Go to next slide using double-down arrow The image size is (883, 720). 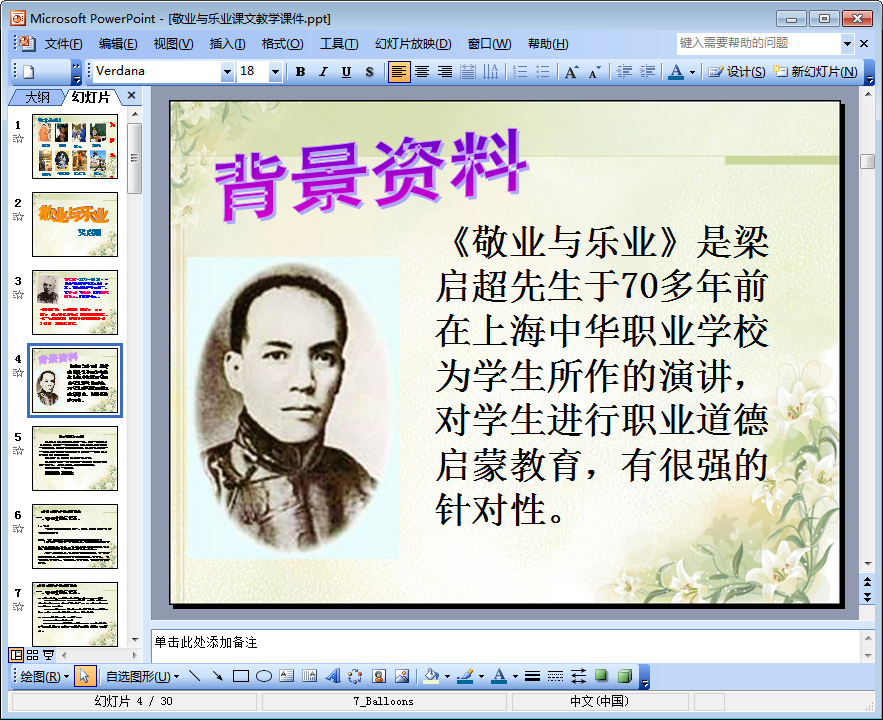867,596
